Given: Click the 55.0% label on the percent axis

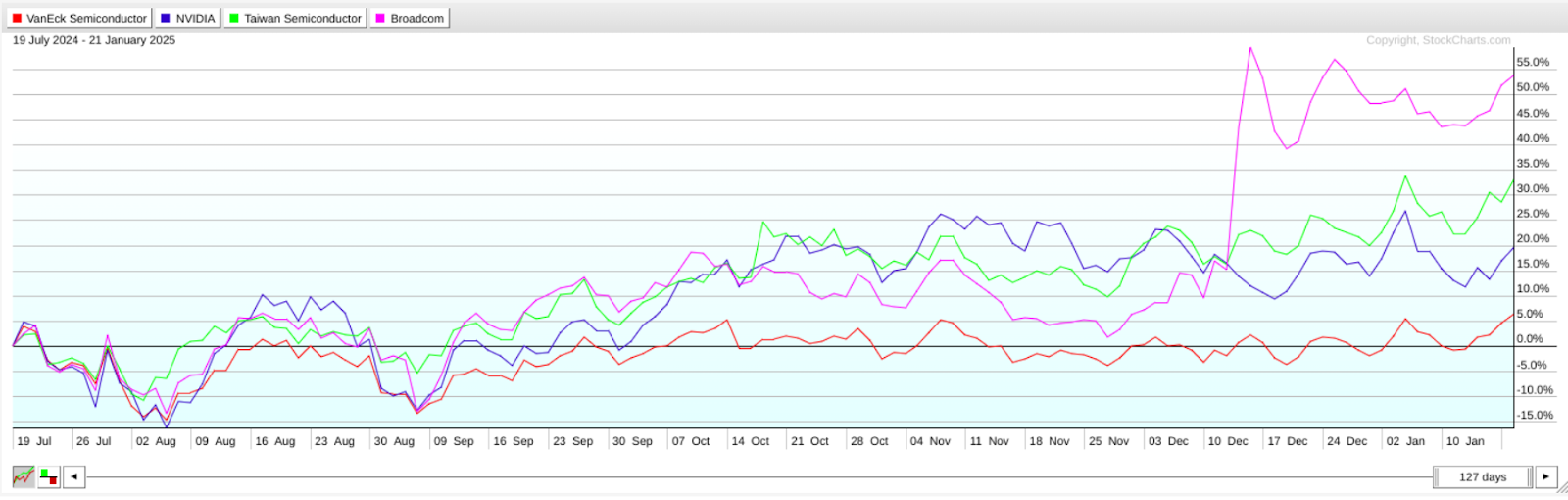Looking at the screenshot, I should (x=1533, y=62).
